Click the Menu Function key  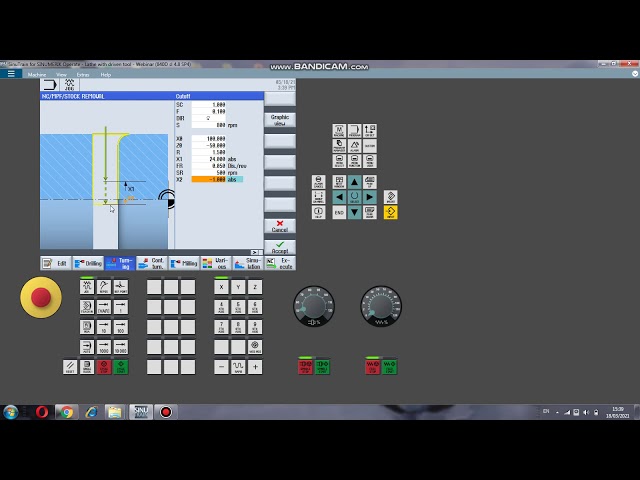tap(354, 161)
